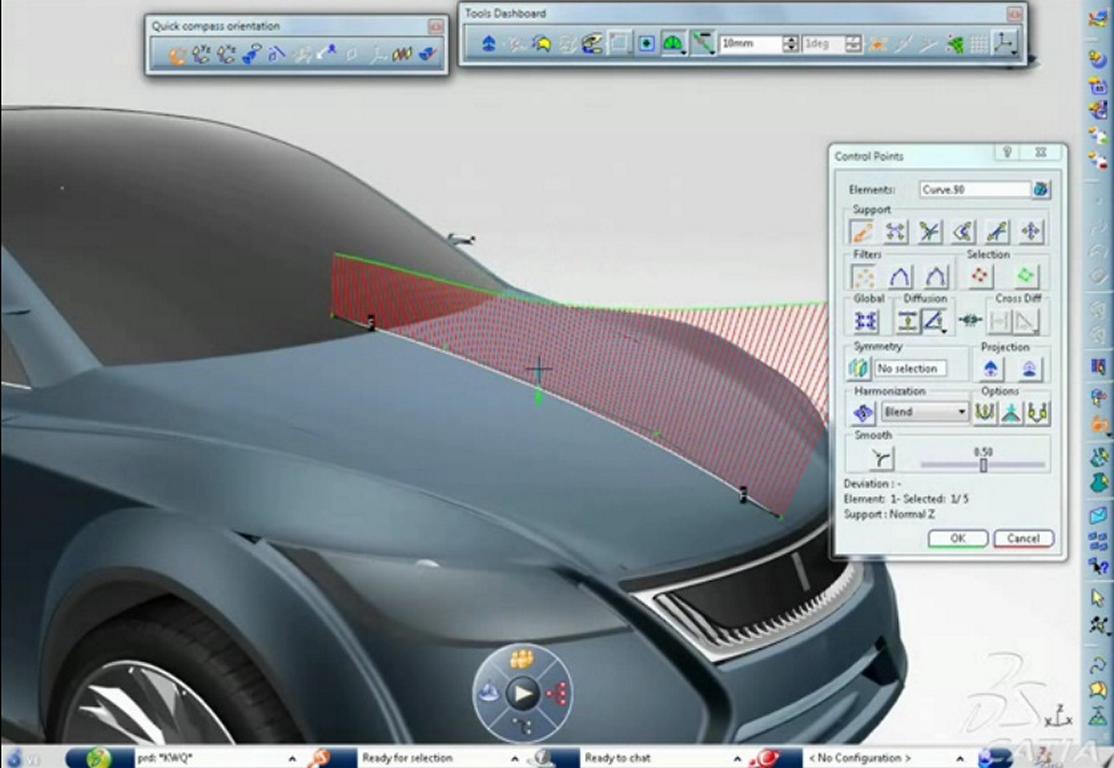Click the last Options icon
The width and height of the screenshot is (1114, 768).
click(x=1038, y=412)
